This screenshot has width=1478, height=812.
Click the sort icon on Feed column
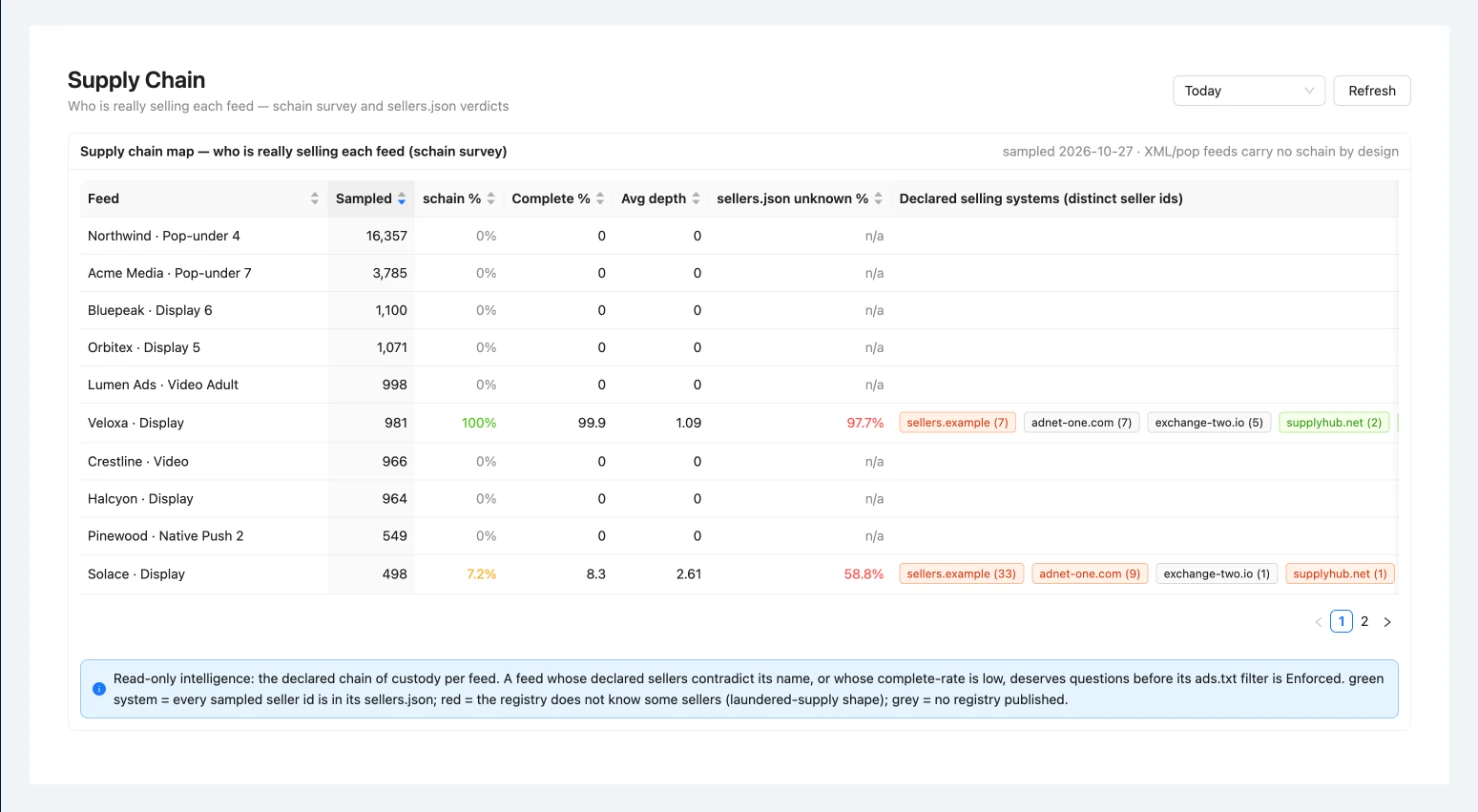pos(315,199)
